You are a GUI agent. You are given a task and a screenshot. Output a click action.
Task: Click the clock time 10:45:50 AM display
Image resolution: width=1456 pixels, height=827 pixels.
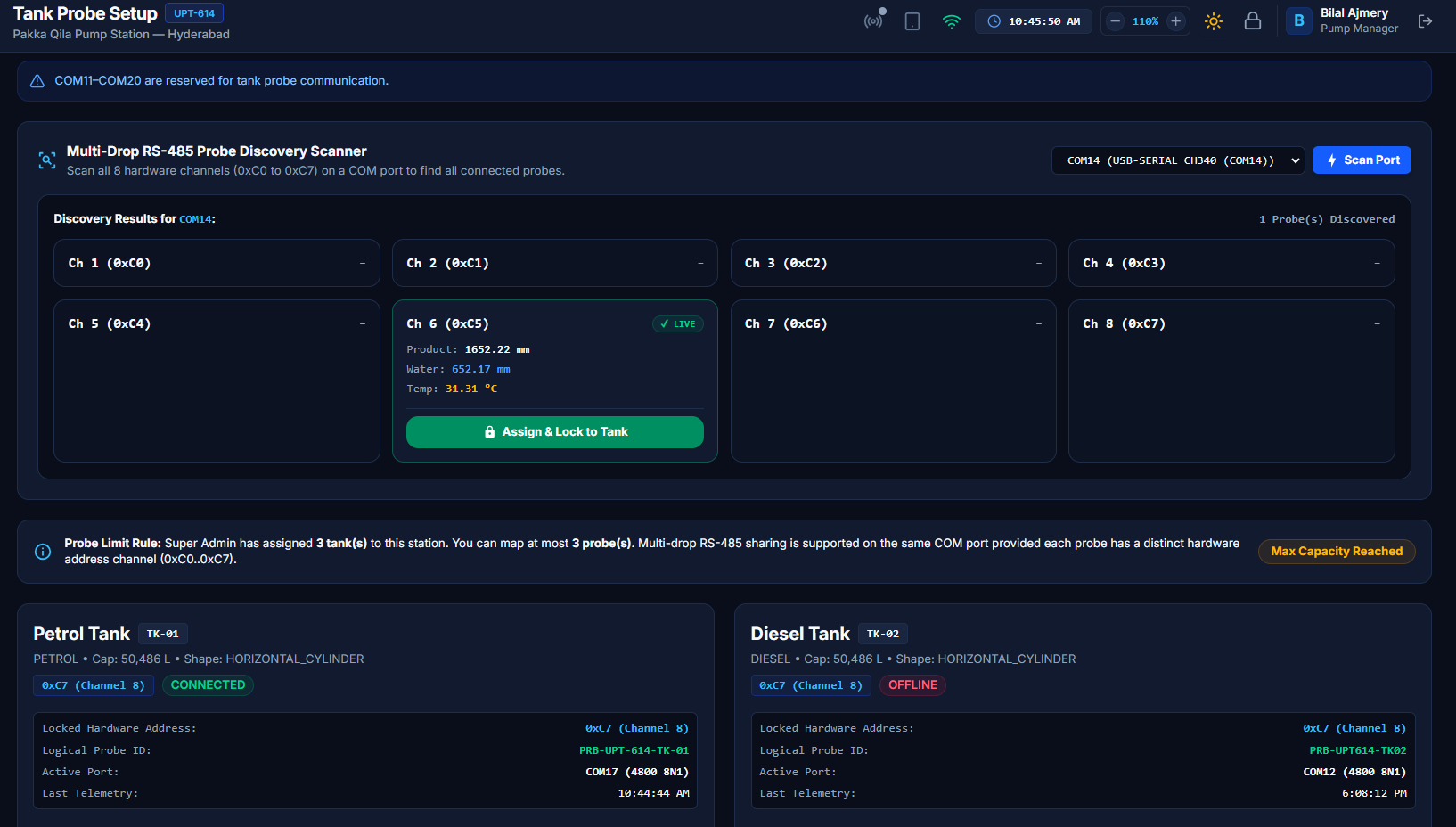tap(1034, 21)
